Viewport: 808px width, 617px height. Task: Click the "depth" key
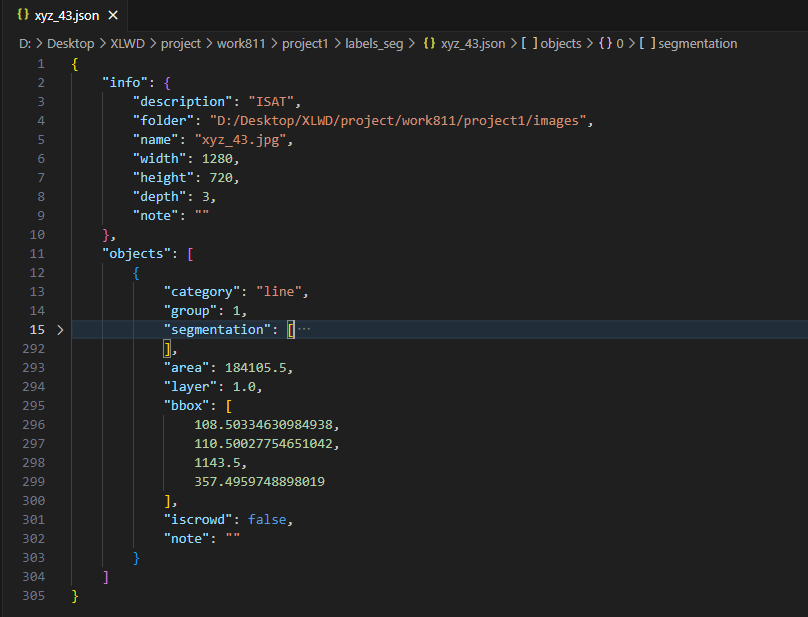pos(160,197)
